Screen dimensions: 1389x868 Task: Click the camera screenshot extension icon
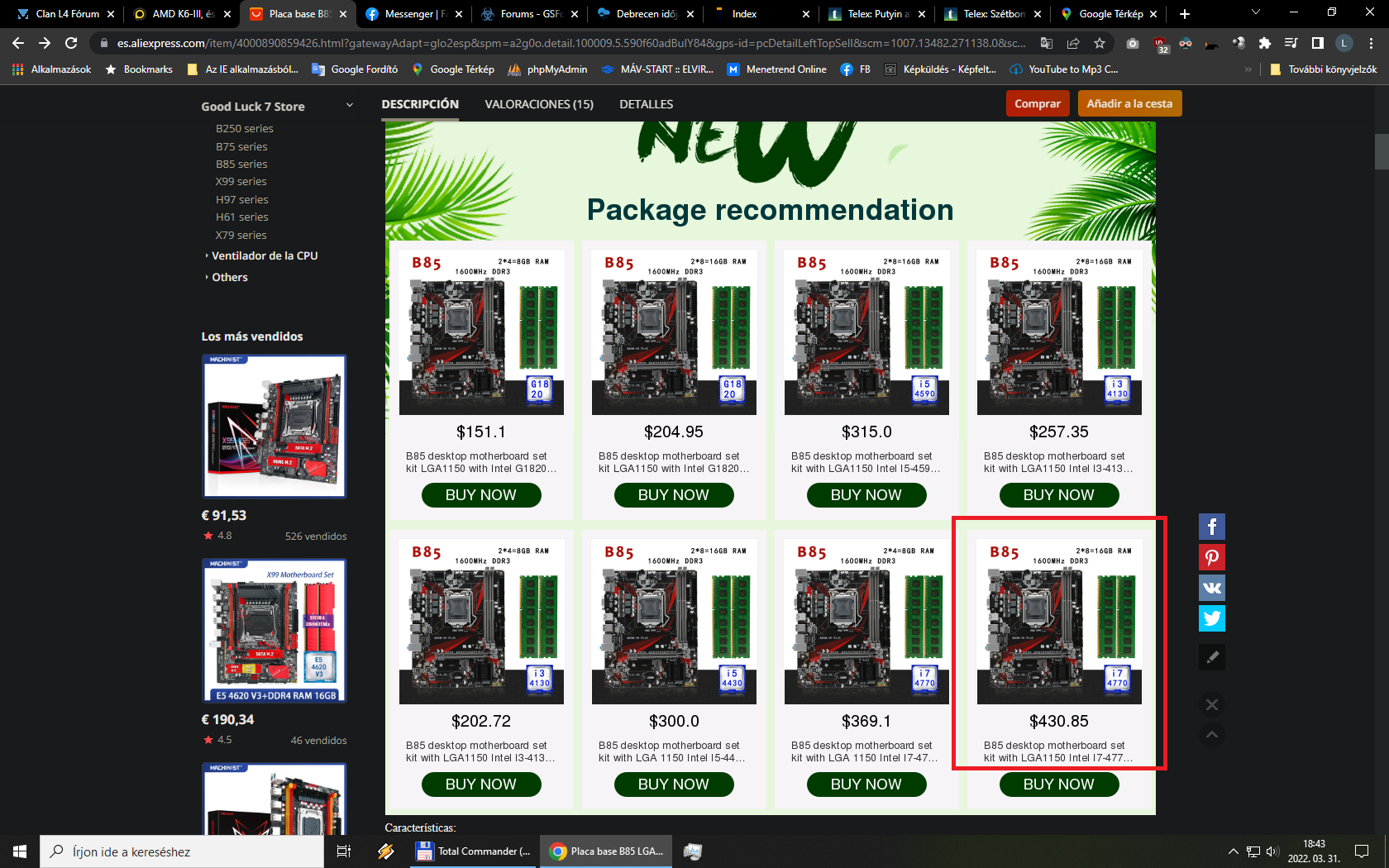[x=1133, y=43]
